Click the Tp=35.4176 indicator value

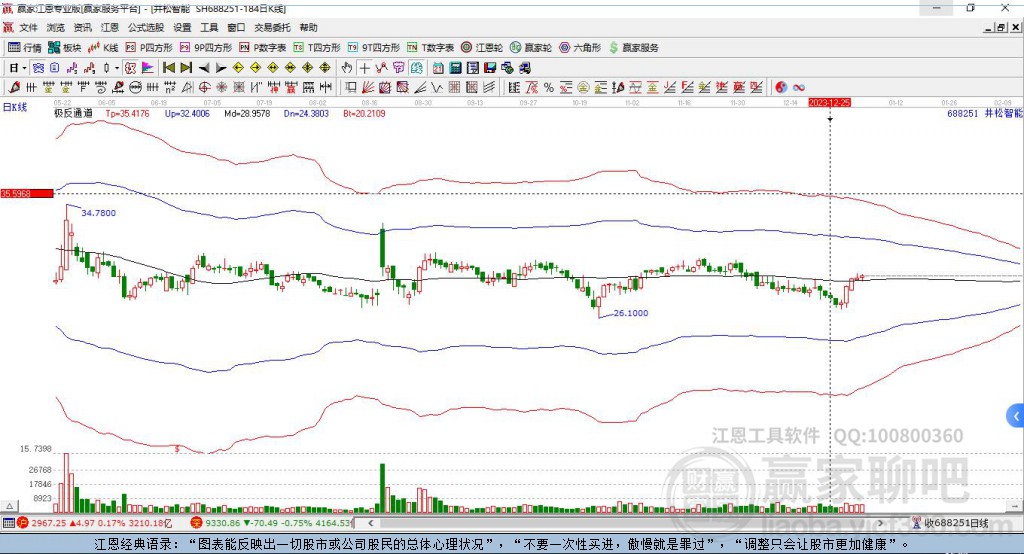click(127, 113)
